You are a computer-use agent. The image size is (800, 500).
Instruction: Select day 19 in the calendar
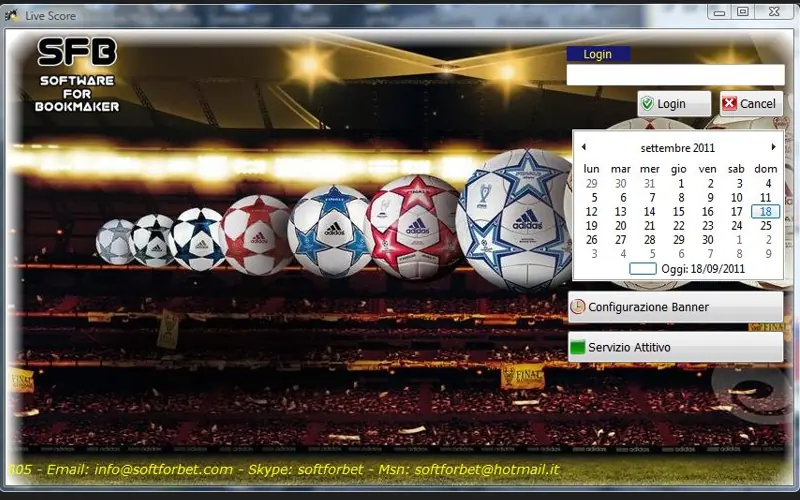(591, 226)
